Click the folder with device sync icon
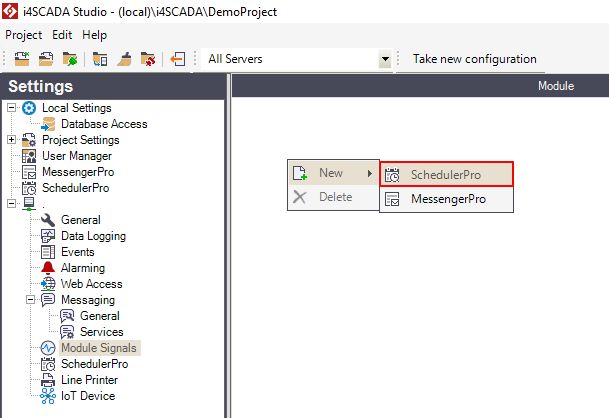609x418 pixels. tap(100, 59)
